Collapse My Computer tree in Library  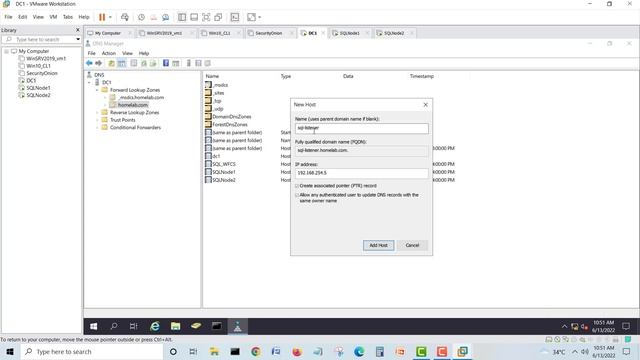(x=6, y=51)
